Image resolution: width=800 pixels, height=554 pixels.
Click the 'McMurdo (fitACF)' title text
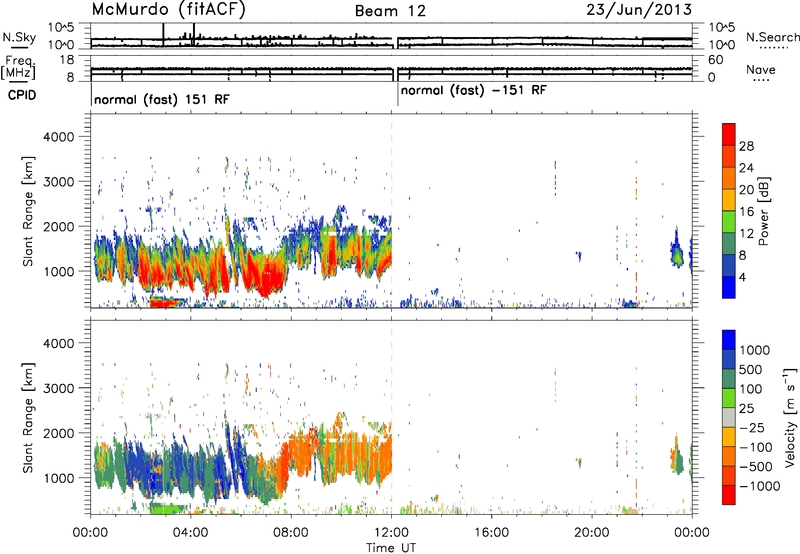168,10
